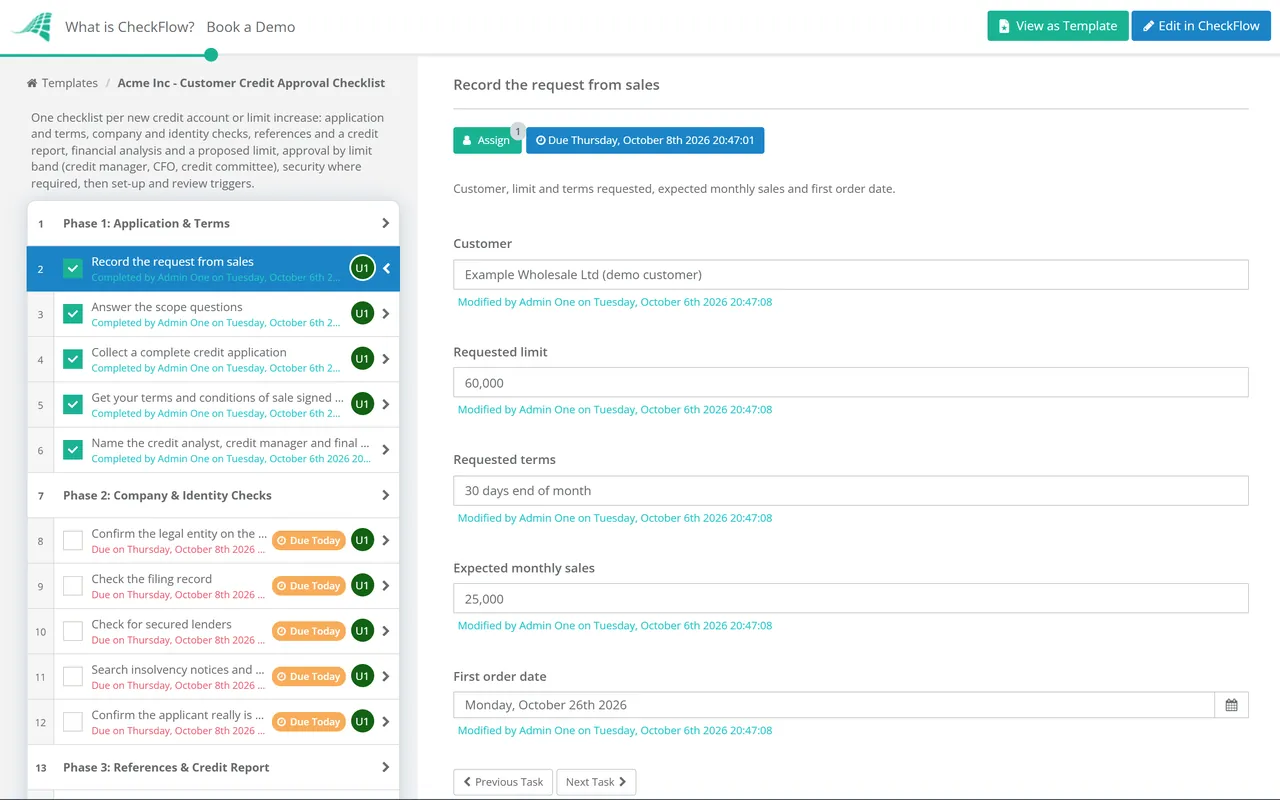Viewport: 1280px width, 800px height.
Task: Tick the Check for secured lenders checkbox
Action: coord(73,631)
